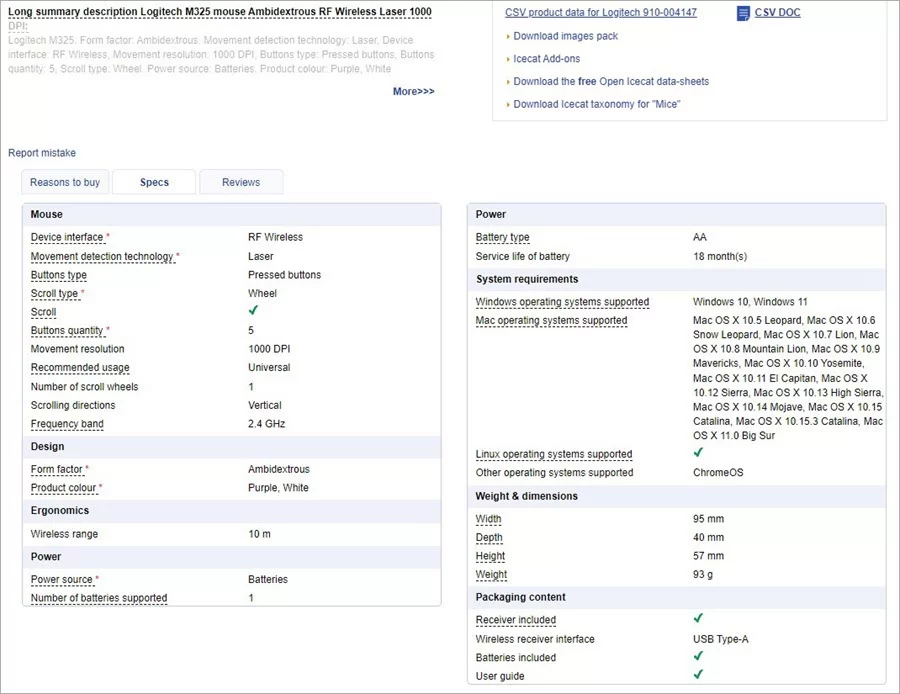Switch to the Reviews tab

(x=241, y=182)
